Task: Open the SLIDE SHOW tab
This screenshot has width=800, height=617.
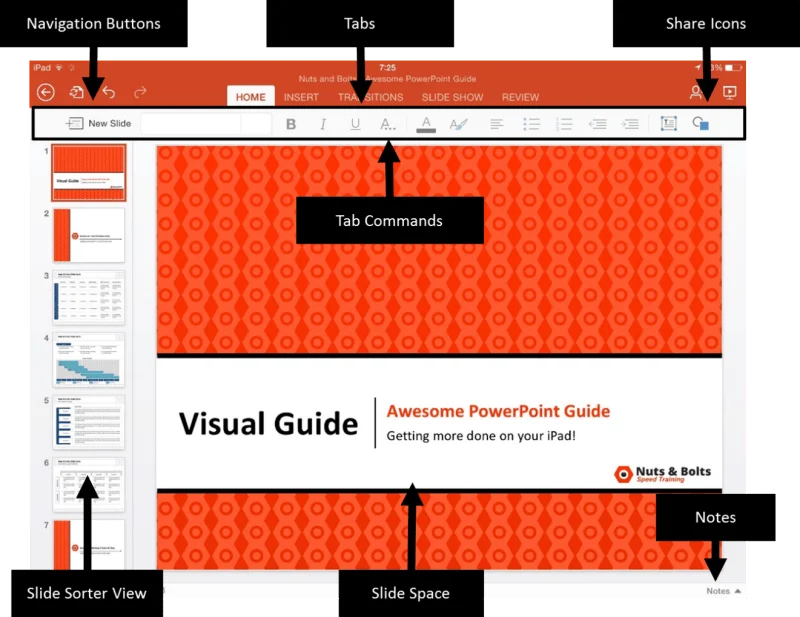Action: point(452,97)
